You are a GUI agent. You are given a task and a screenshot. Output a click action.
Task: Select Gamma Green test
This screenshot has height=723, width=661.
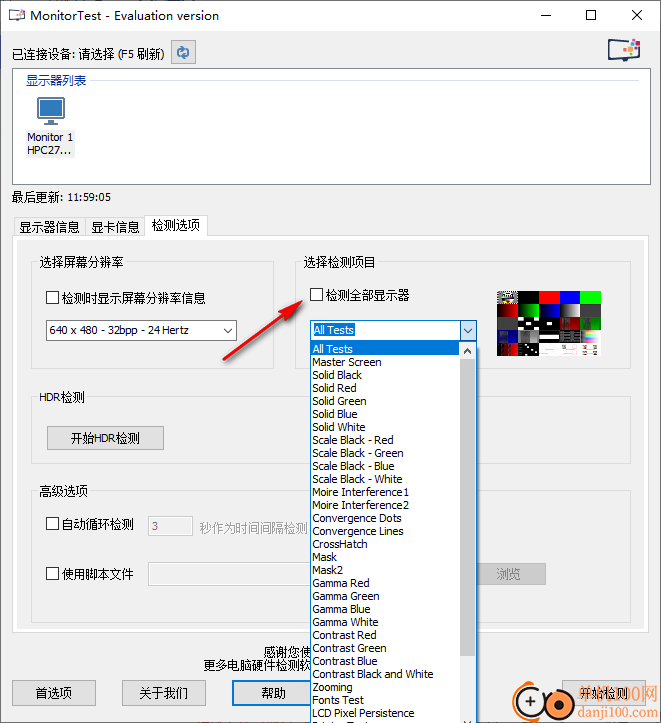tap(385, 596)
